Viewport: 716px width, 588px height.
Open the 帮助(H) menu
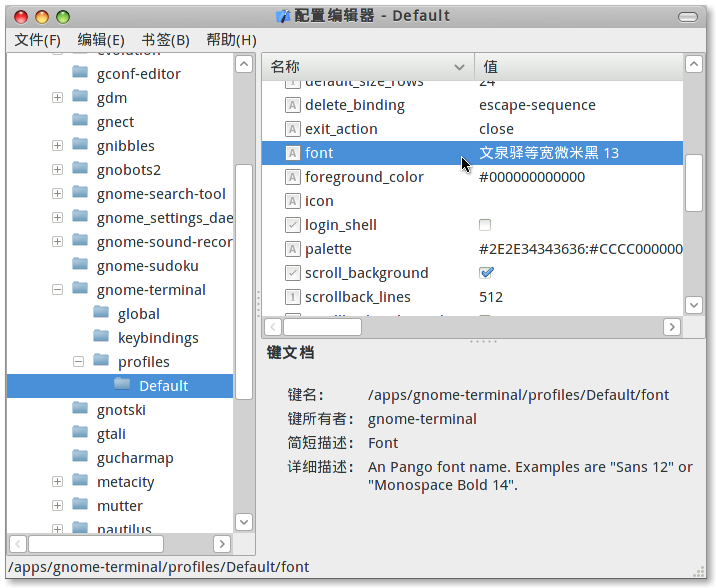point(231,40)
